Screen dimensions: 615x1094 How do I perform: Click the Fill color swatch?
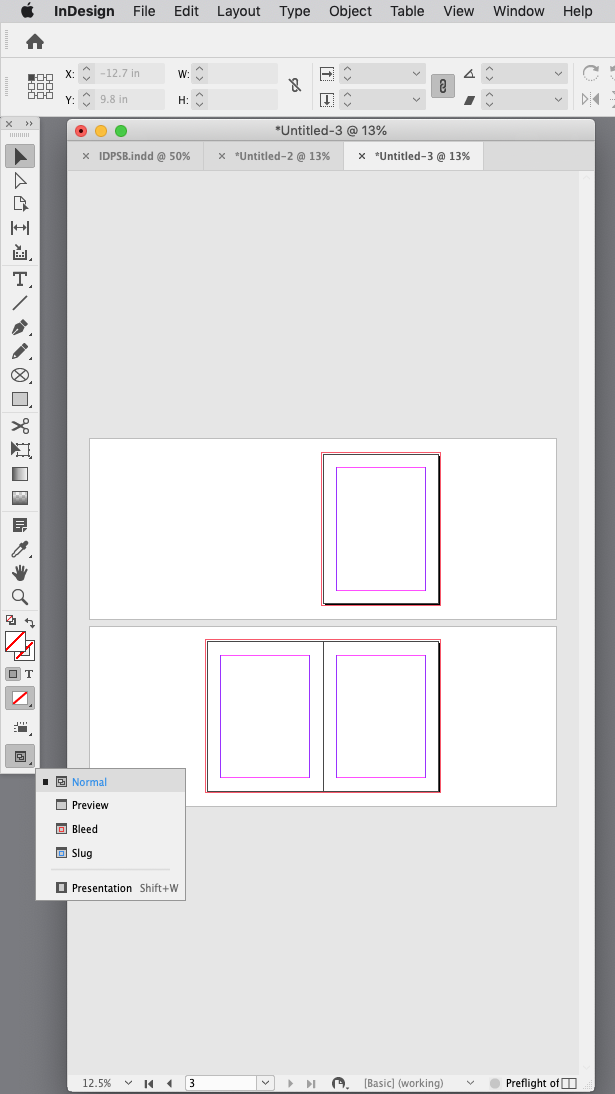pos(15,641)
